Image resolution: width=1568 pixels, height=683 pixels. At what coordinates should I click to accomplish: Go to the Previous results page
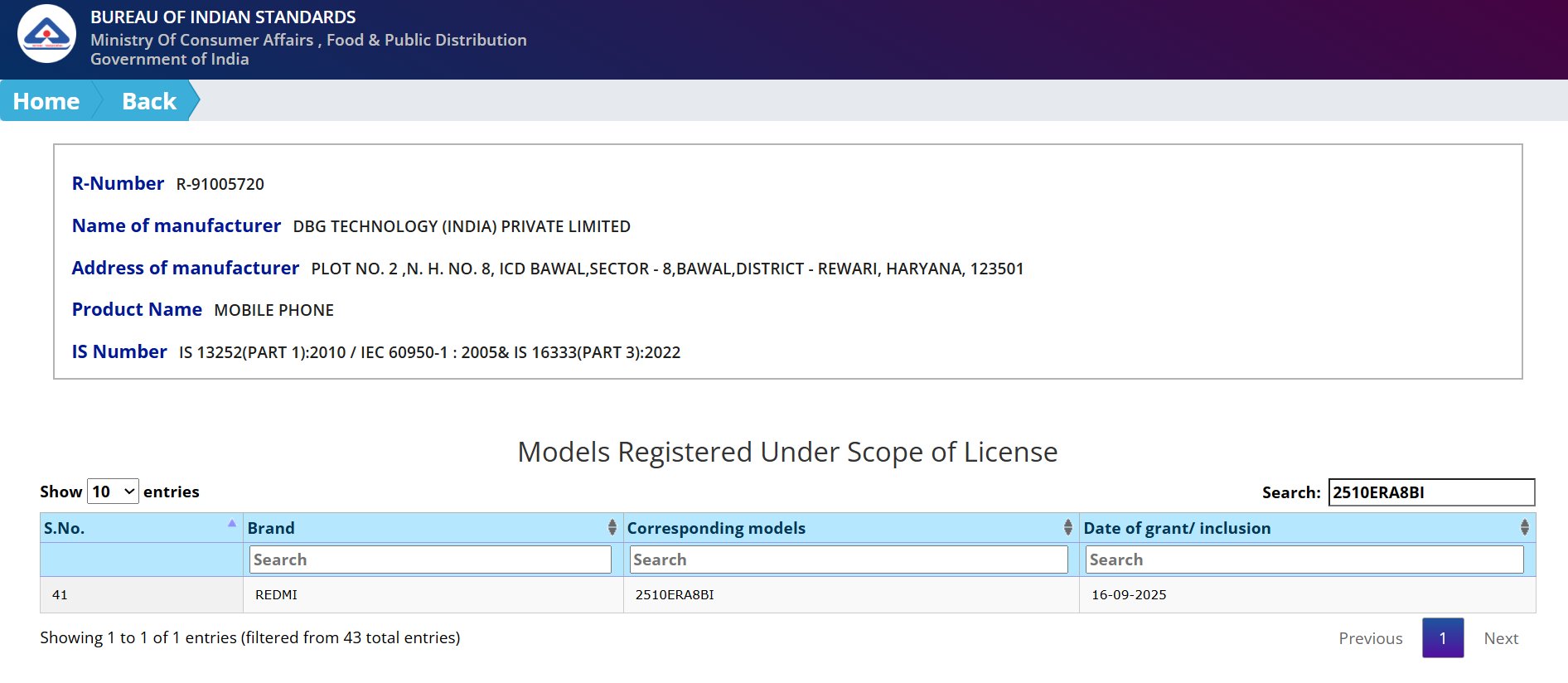pyautogui.click(x=1370, y=638)
